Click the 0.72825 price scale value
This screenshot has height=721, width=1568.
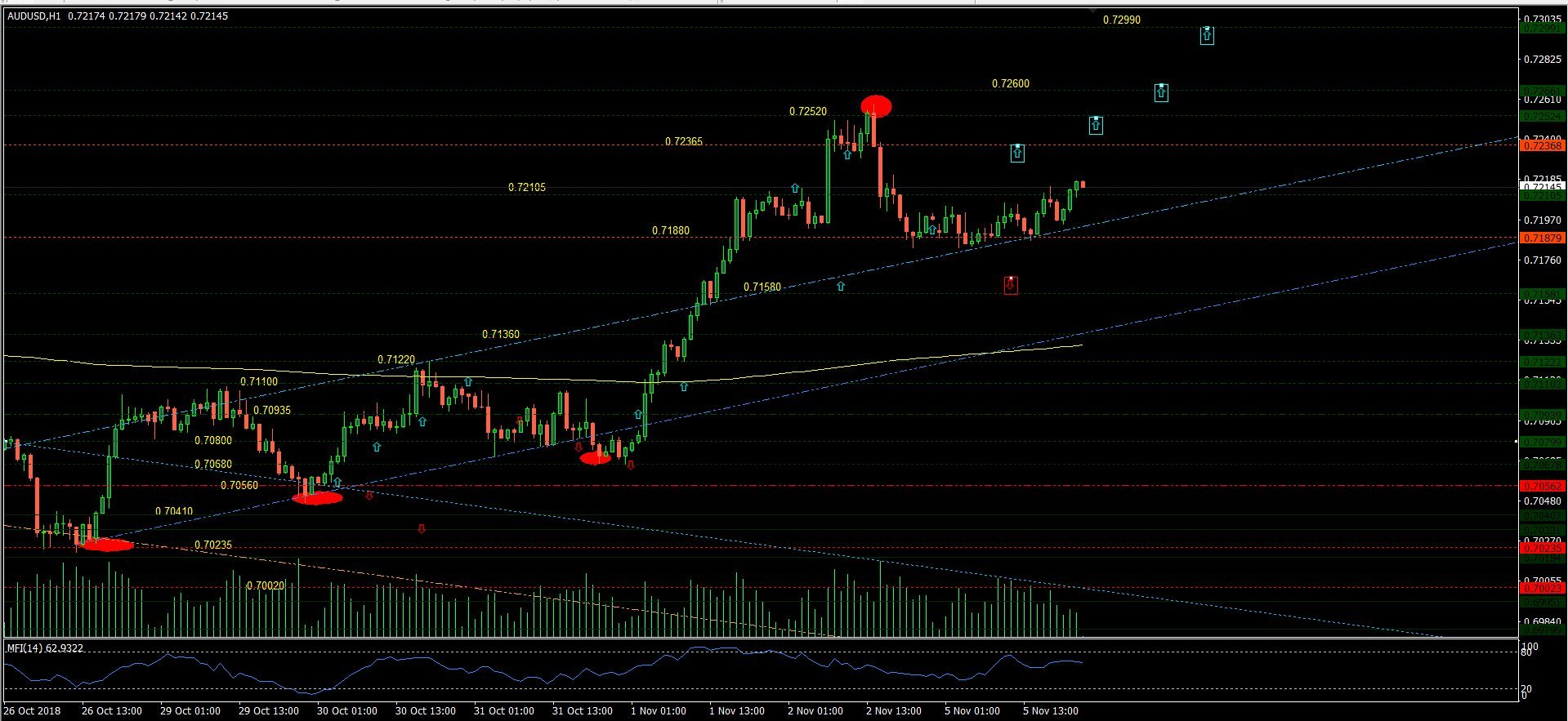click(x=1543, y=60)
